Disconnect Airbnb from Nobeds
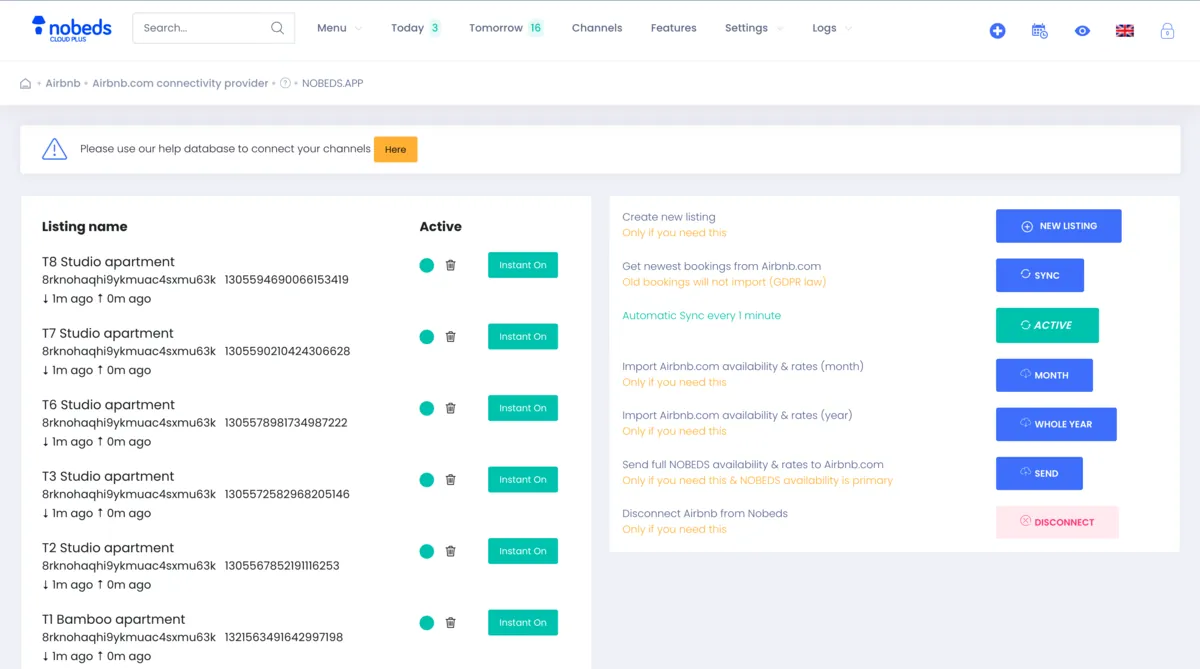 [x=1057, y=521]
